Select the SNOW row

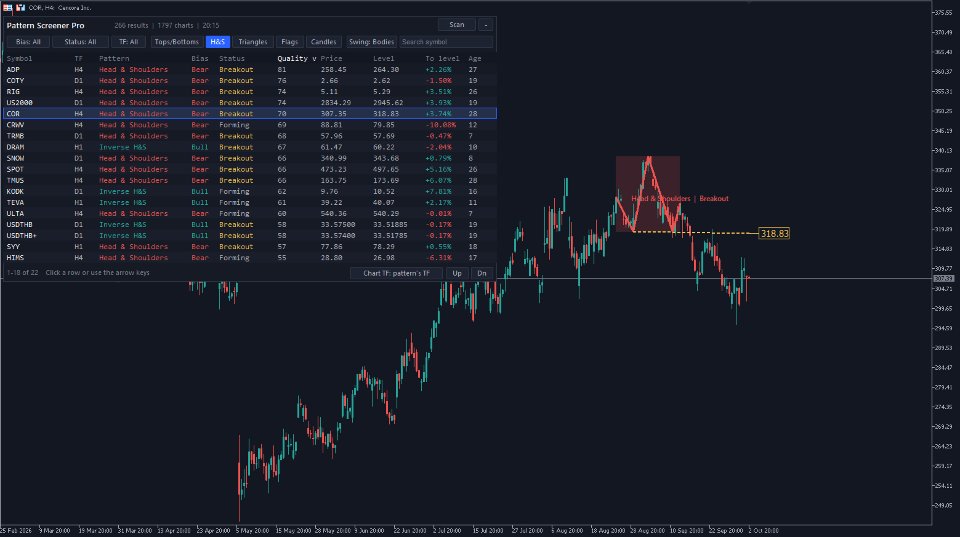250,158
